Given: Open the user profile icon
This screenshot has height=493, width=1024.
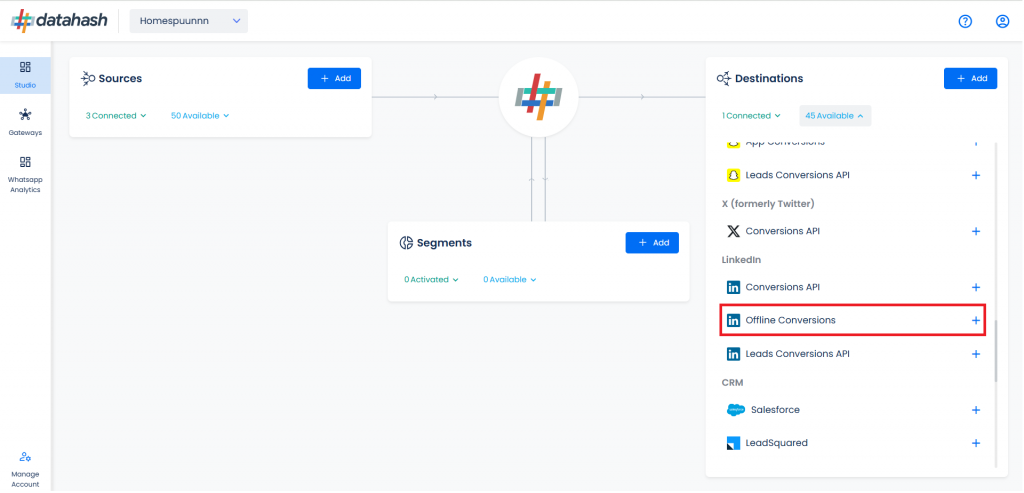Looking at the screenshot, I should tap(1002, 22).
